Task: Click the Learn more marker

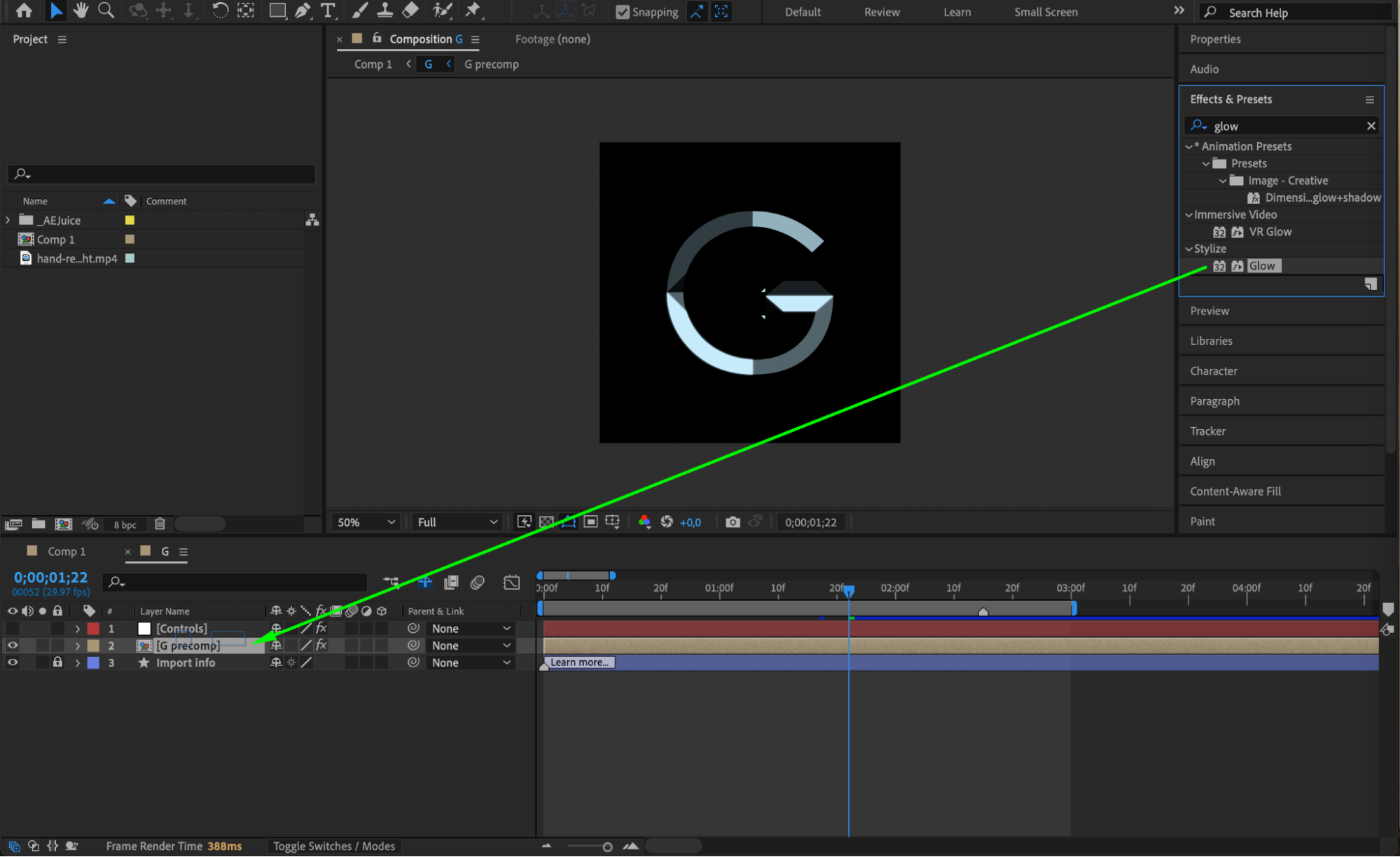Action: (578, 662)
